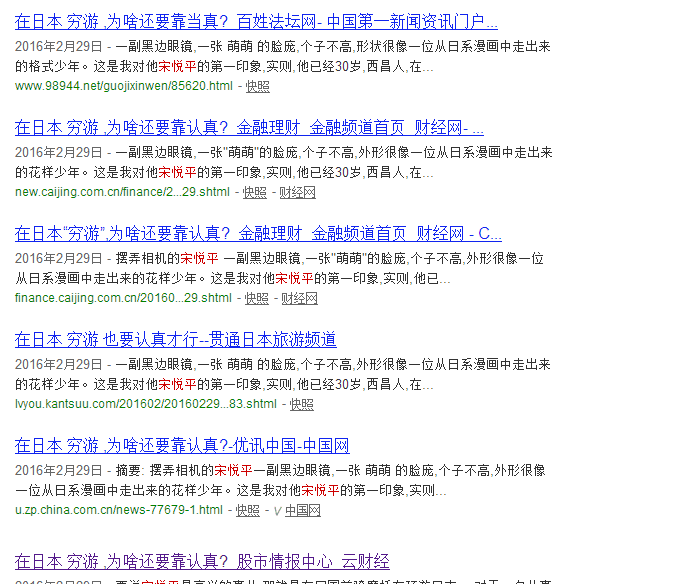695x586 pixels.
Task: Click 财经网 source link beside new.caijing.com.cn
Action: pyautogui.click(x=297, y=192)
